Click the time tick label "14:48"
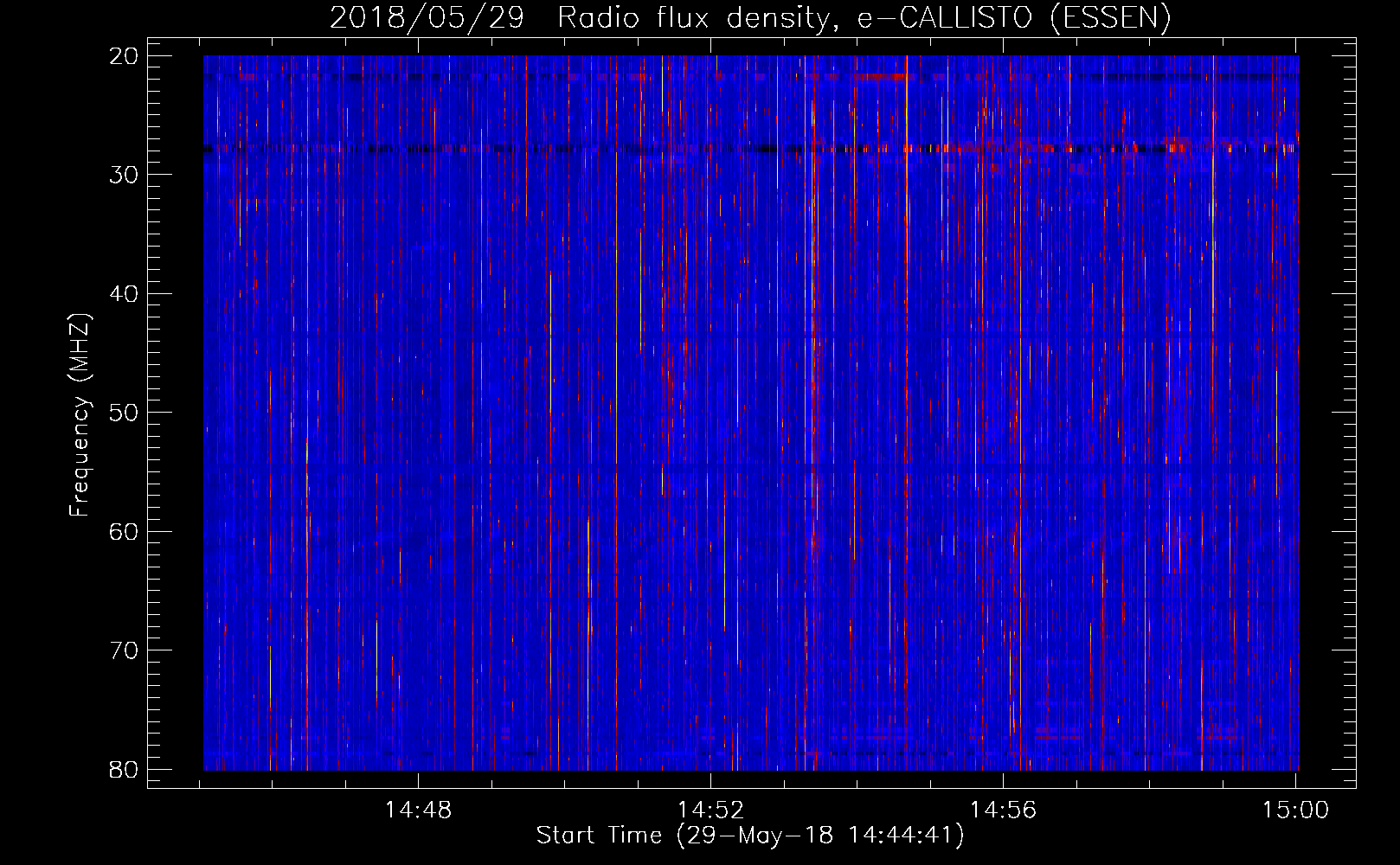1400x865 pixels. pos(418,811)
